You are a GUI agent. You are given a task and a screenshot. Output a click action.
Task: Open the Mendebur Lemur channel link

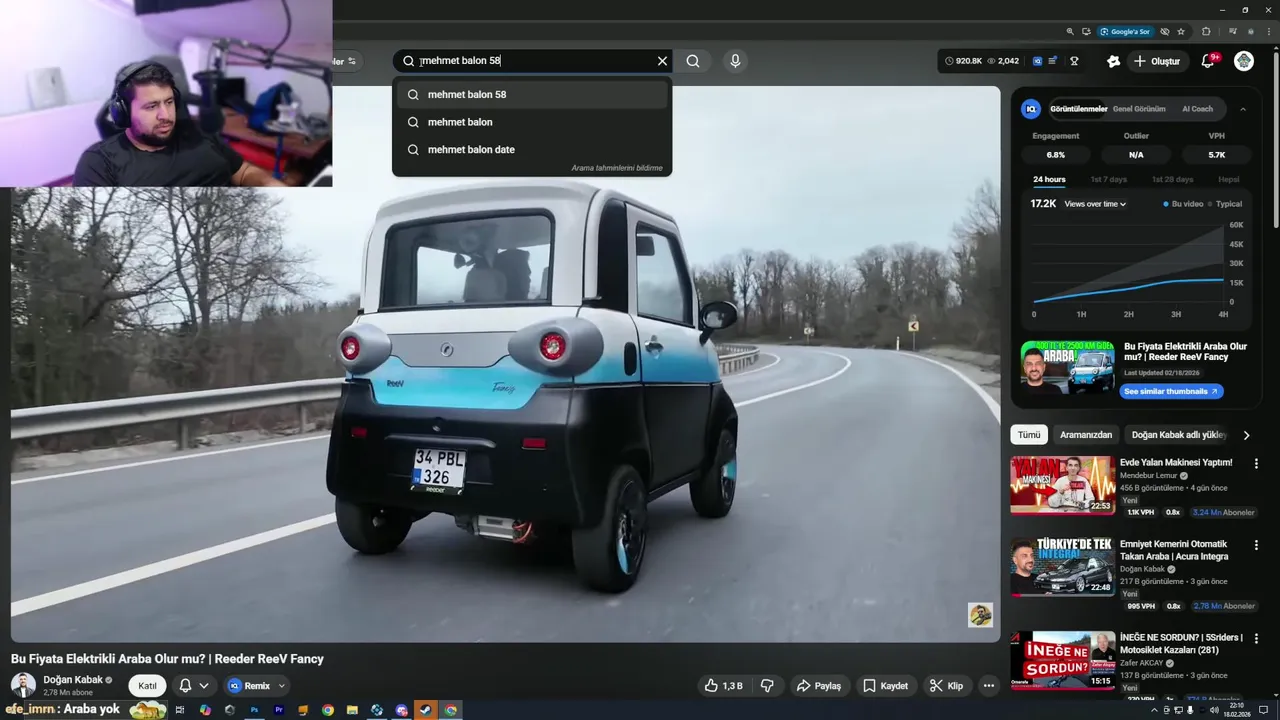click(x=1149, y=476)
